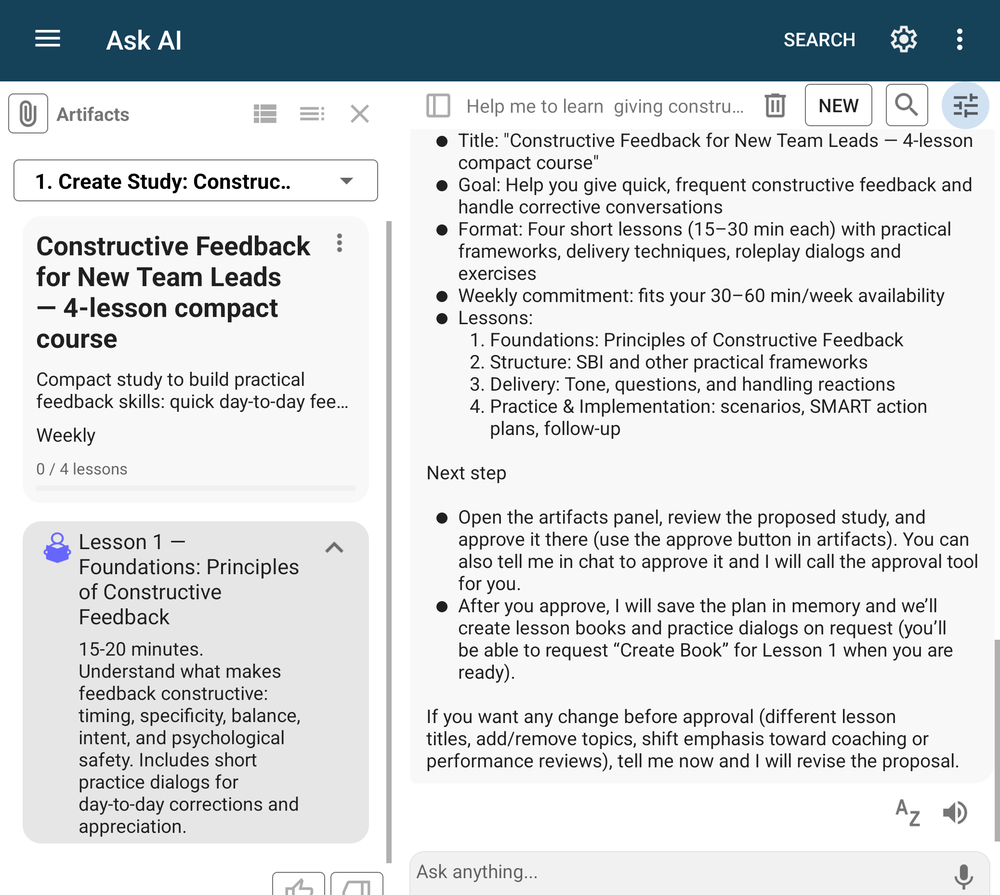Delete the chat with trash icon
This screenshot has width=1000, height=895.
pyautogui.click(x=775, y=105)
